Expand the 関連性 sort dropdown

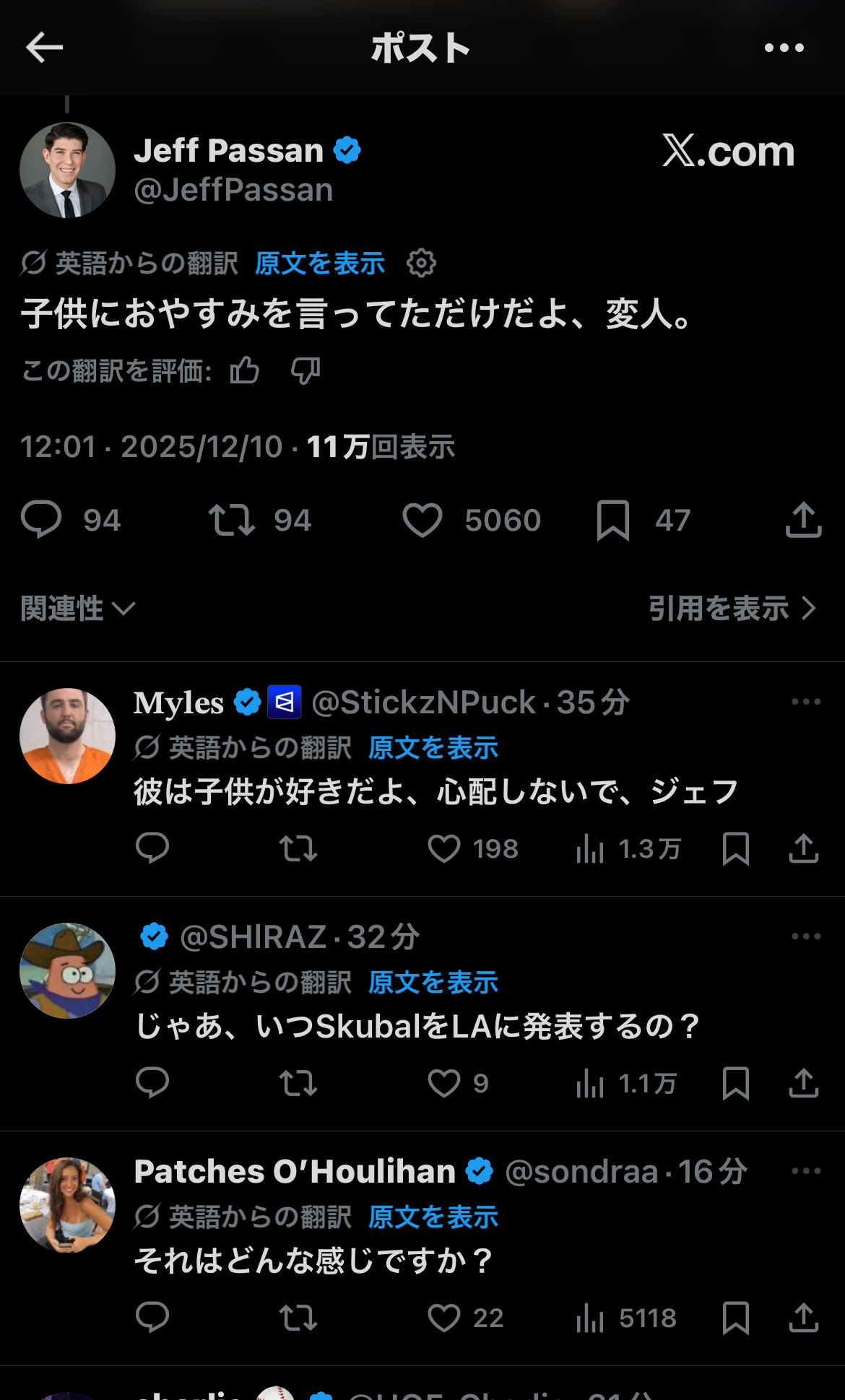click(78, 609)
